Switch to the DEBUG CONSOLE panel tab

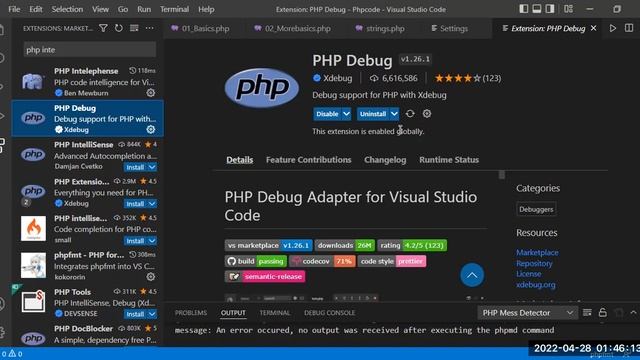(329, 313)
